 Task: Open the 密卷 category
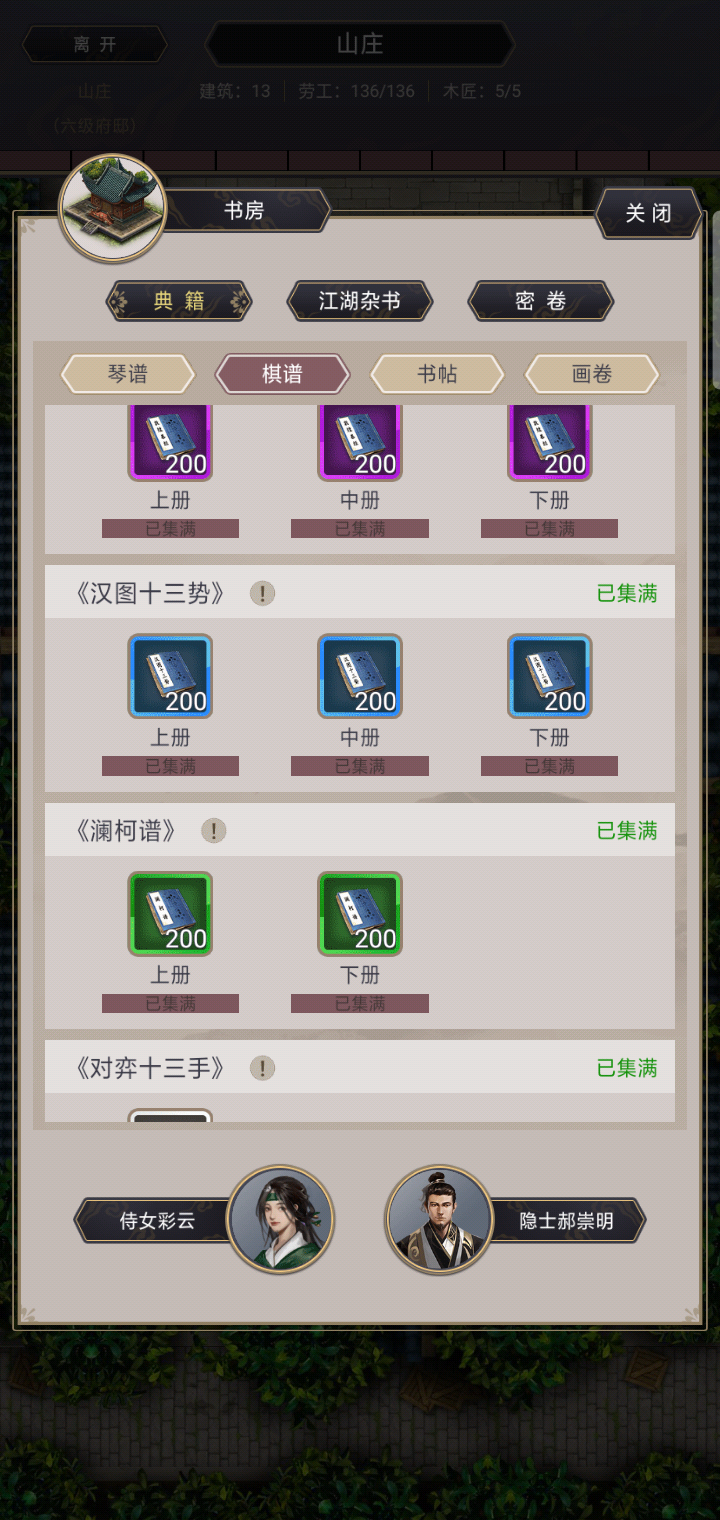coord(541,301)
